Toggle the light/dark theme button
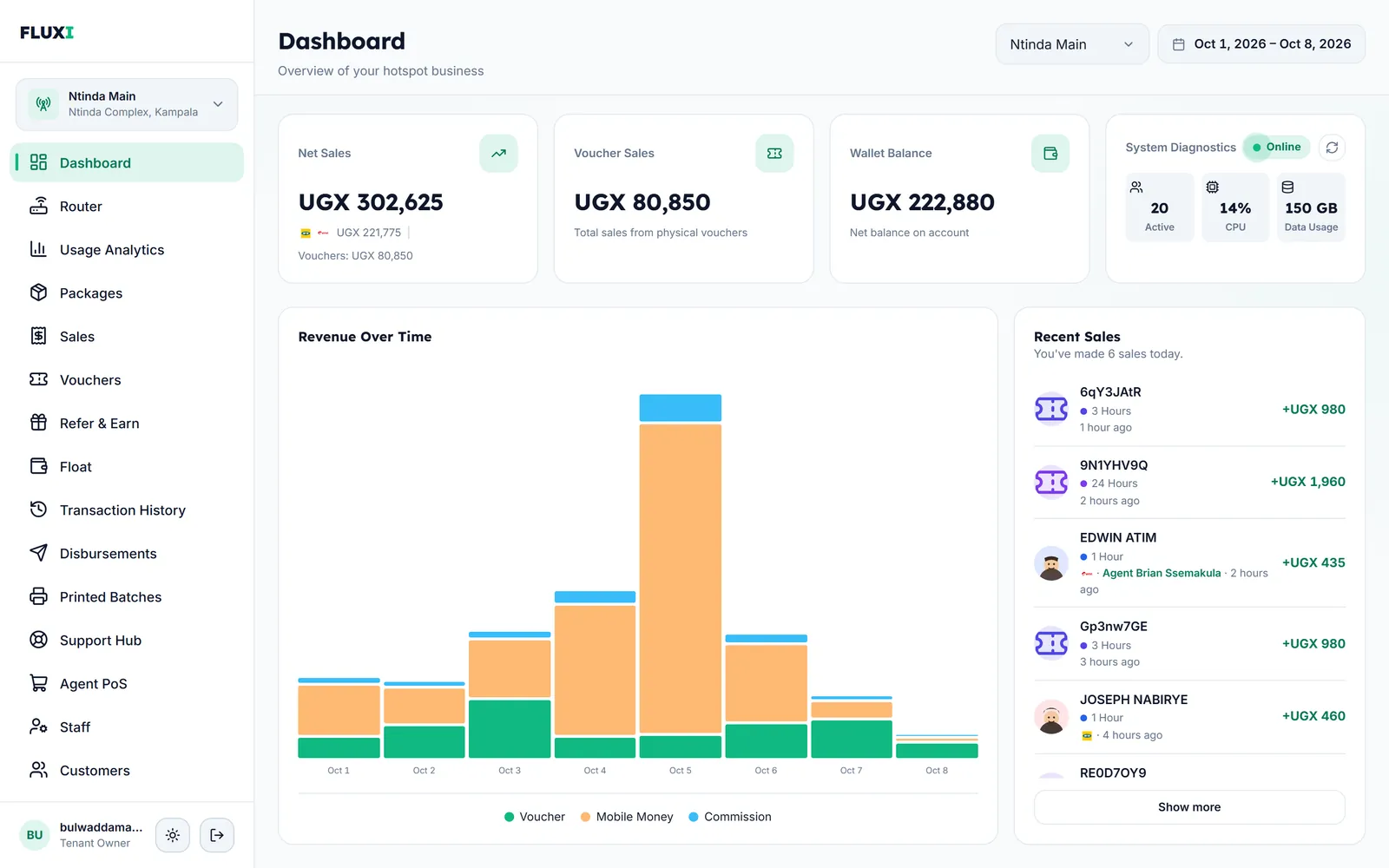Image resolution: width=1389 pixels, height=868 pixels. coord(173,835)
